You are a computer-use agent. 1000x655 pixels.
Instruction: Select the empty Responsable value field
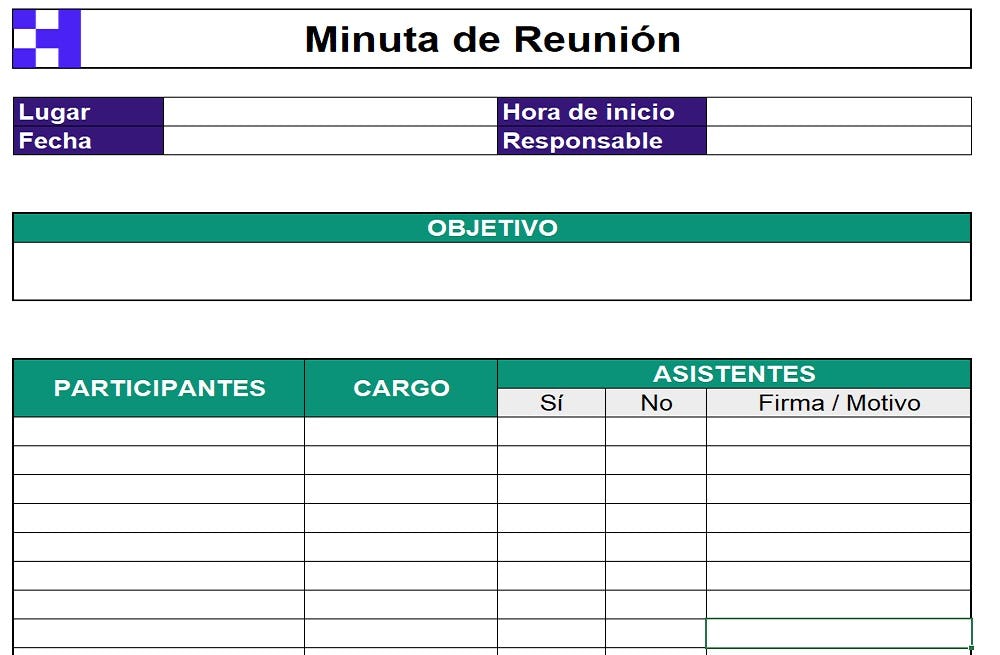(x=838, y=141)
